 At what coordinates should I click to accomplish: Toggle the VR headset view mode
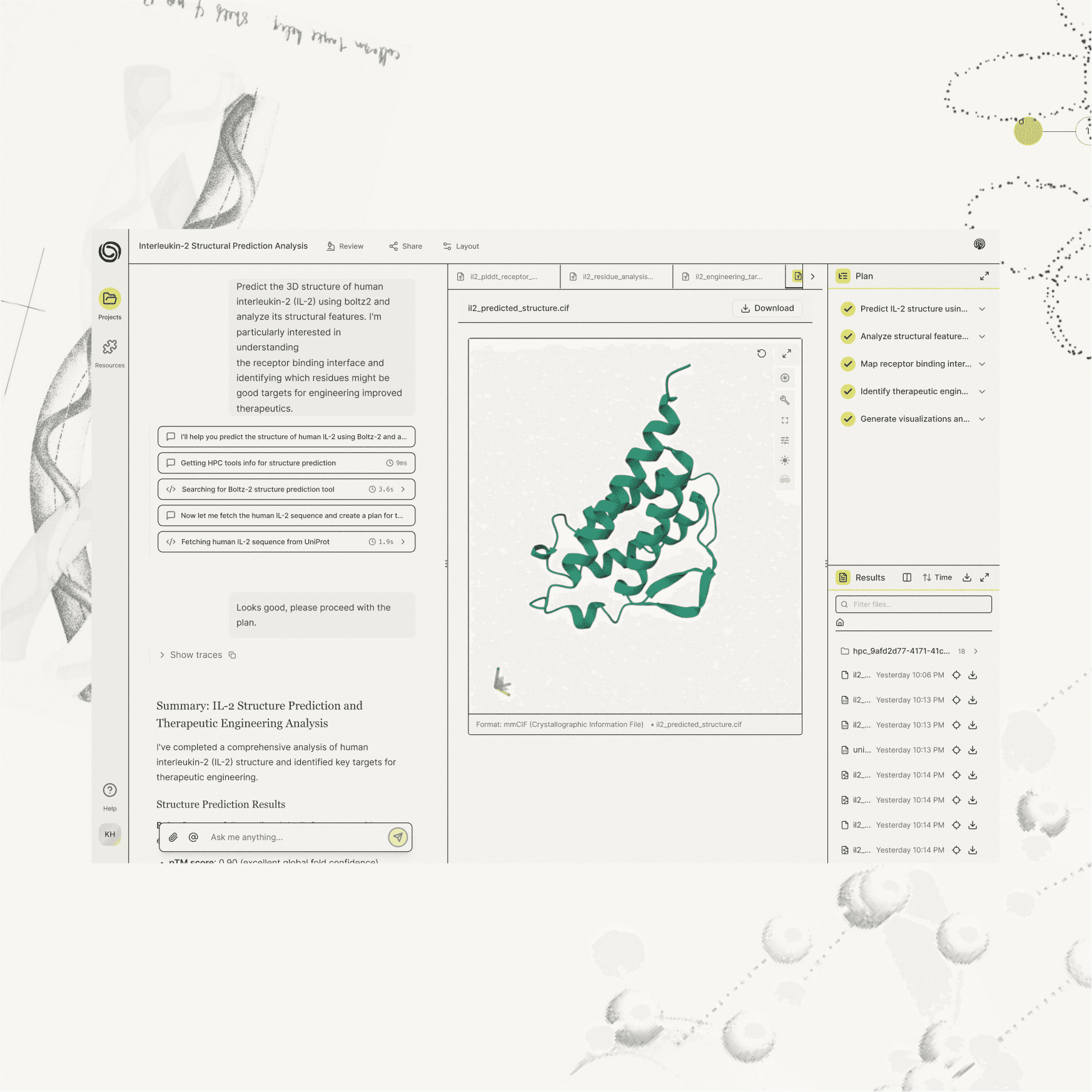(785, 480)
